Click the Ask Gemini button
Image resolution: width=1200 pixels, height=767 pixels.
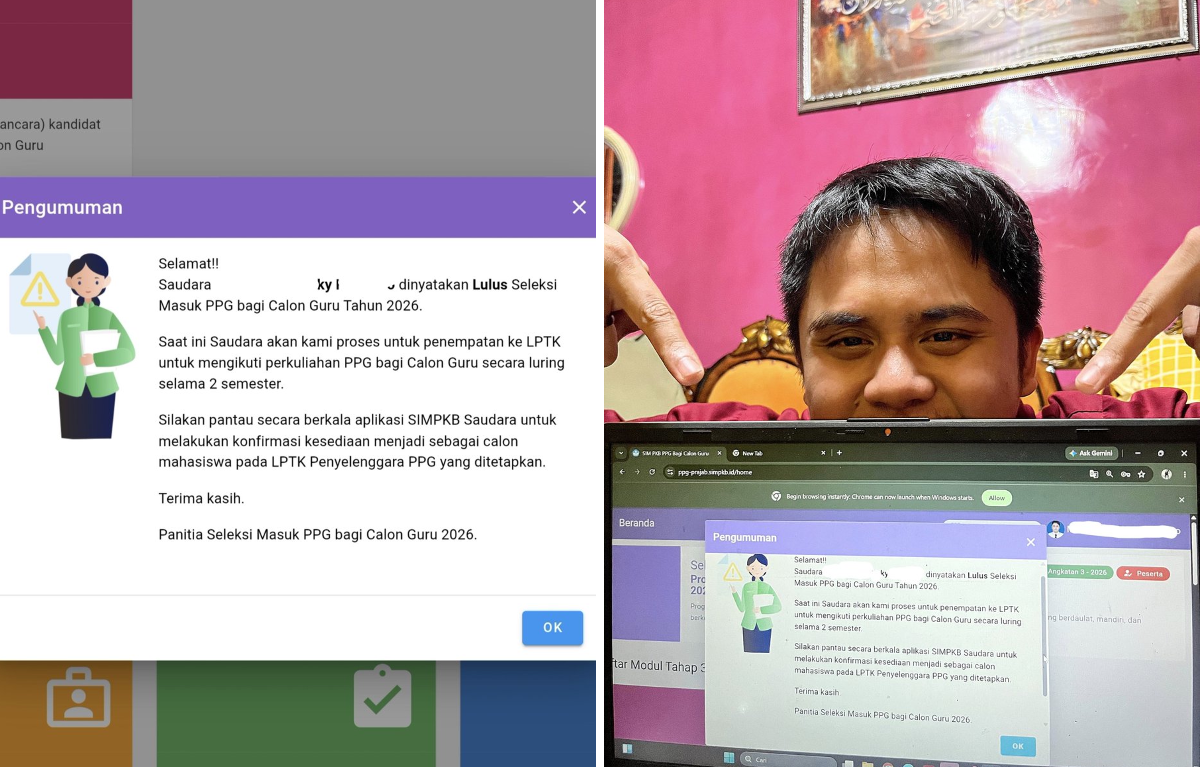[1090, 453]
